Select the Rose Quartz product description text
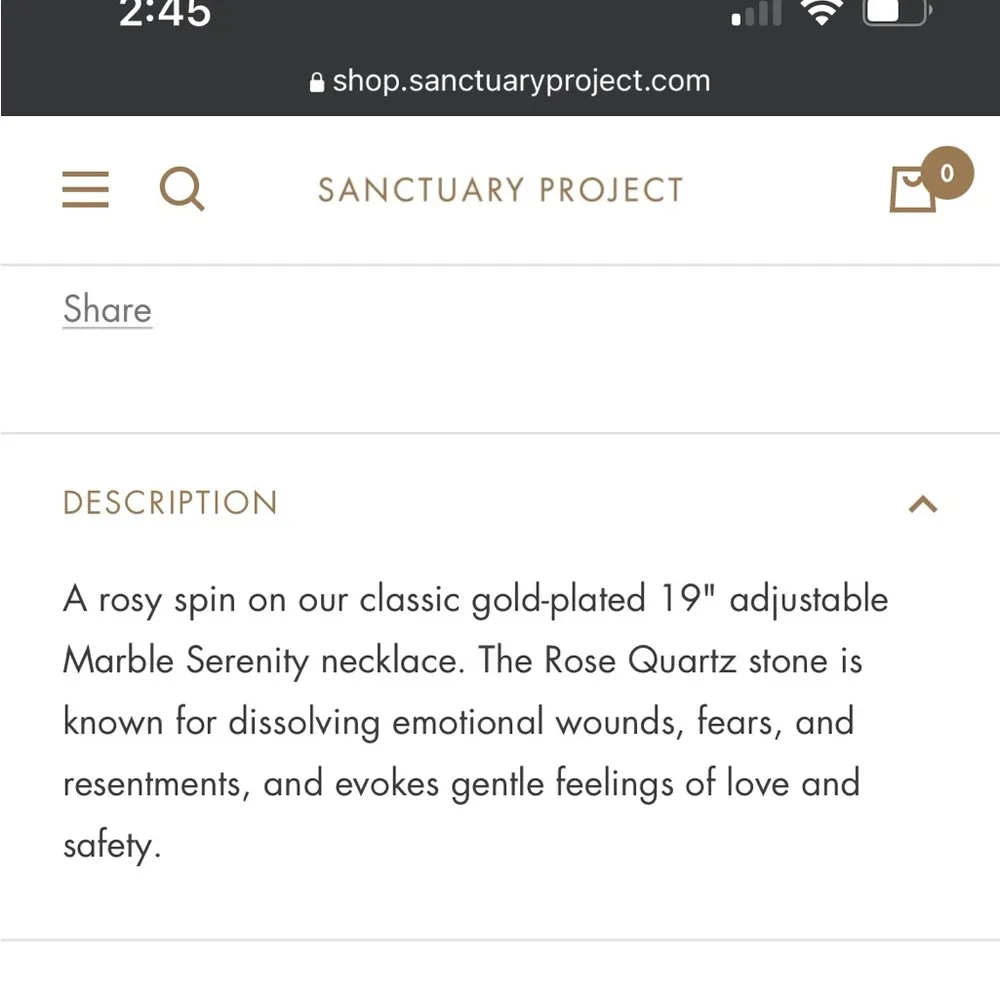Screen dimensions: 1000x1000 point(475,720)
